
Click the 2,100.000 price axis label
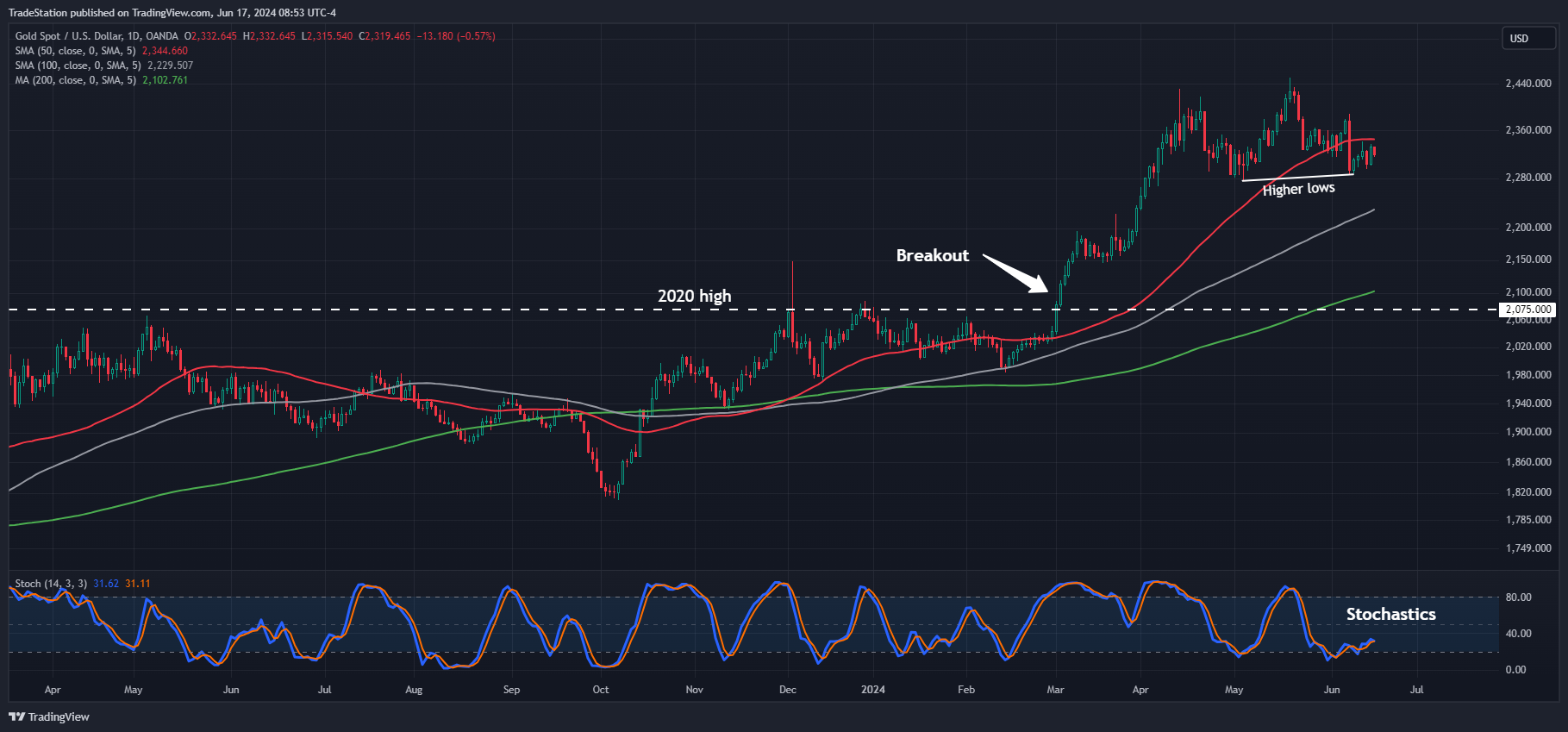[1528, 292]
